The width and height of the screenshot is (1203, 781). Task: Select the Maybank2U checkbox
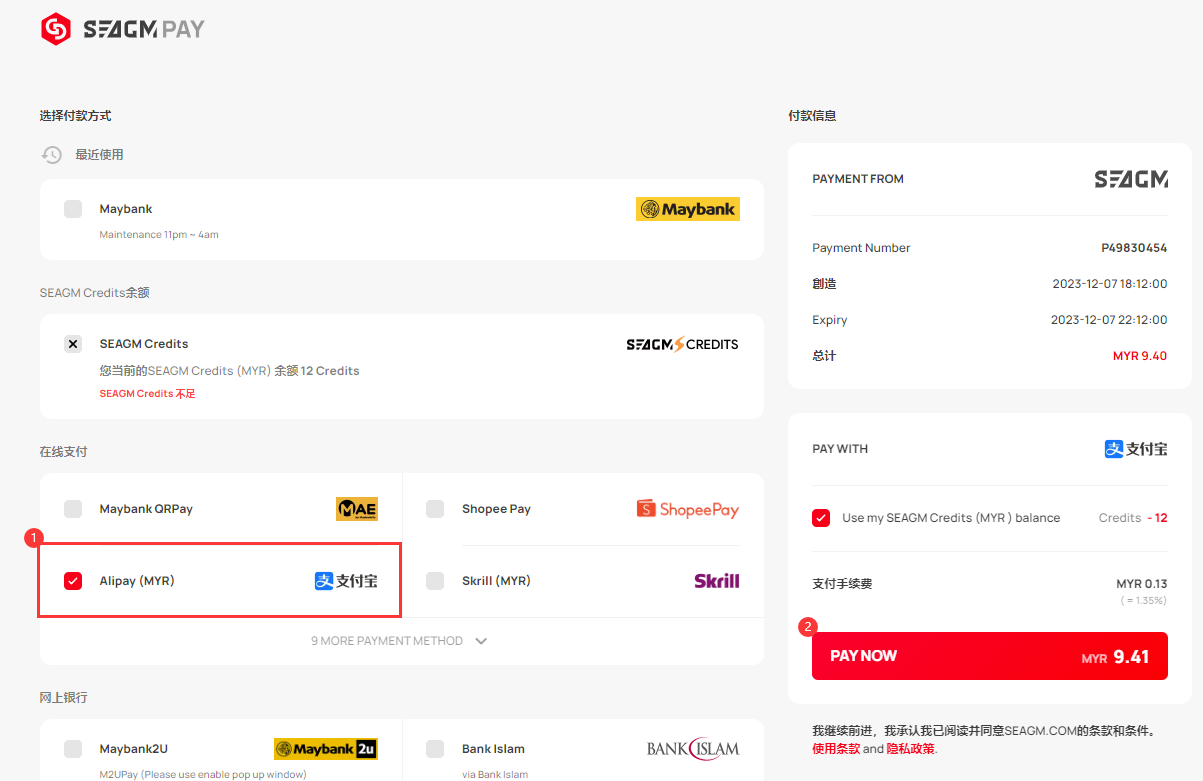[x=73, y=749]
